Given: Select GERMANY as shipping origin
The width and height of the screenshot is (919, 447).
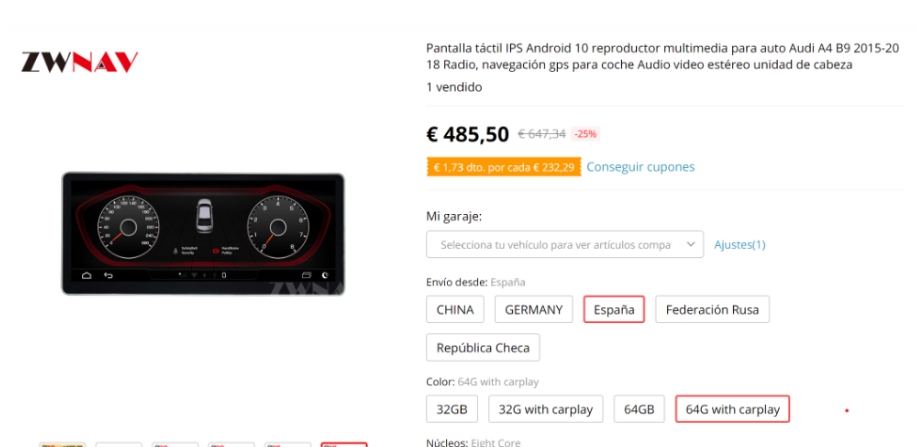Looking at the screenshot, I should click(533, 309).
